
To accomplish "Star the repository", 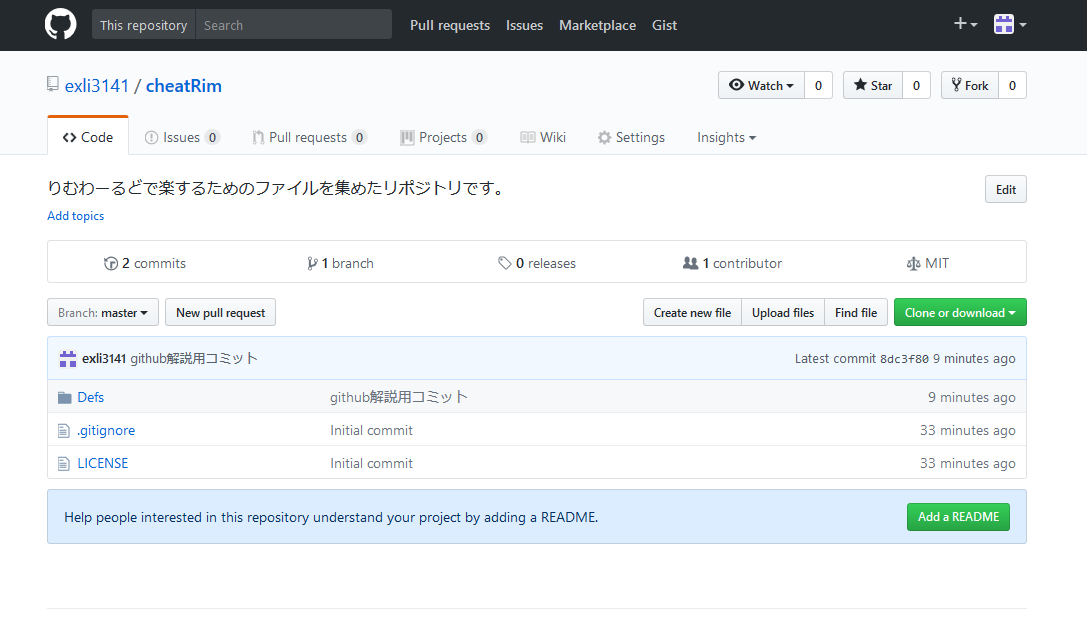I will click(x=873, y=85).
